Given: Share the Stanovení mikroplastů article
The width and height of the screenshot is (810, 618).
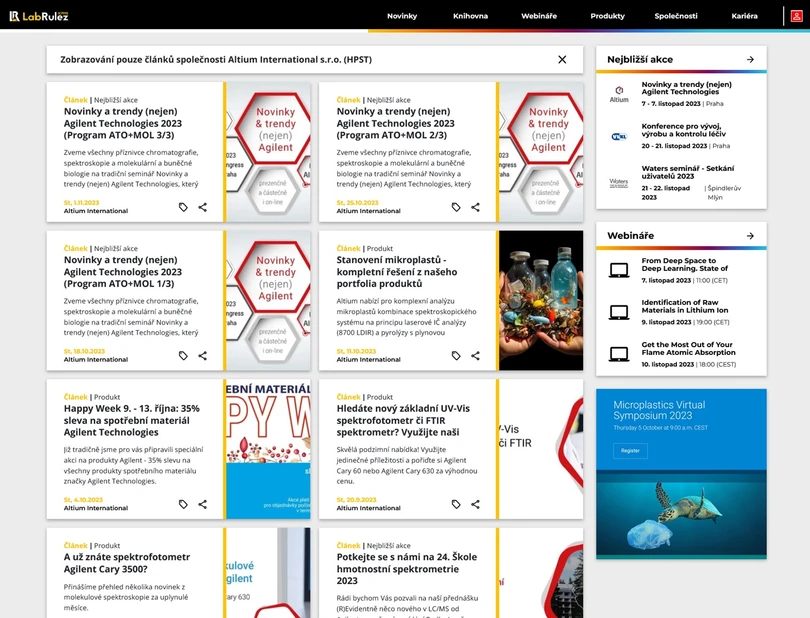Looking at the screenshot, I should click(476, 355).
